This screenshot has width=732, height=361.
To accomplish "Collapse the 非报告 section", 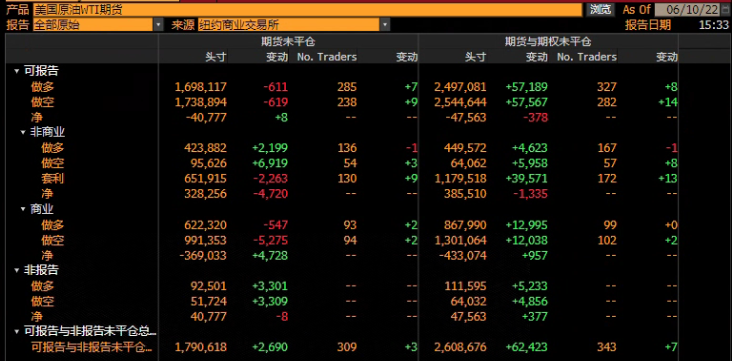I will [17, 270].
